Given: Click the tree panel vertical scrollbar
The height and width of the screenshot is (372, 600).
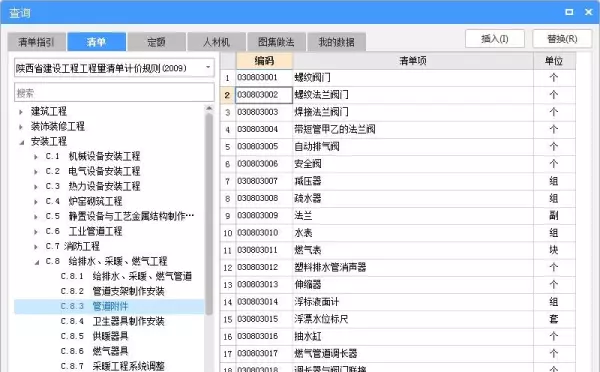Looking at the screenshot, I should [x=209, y=214].
